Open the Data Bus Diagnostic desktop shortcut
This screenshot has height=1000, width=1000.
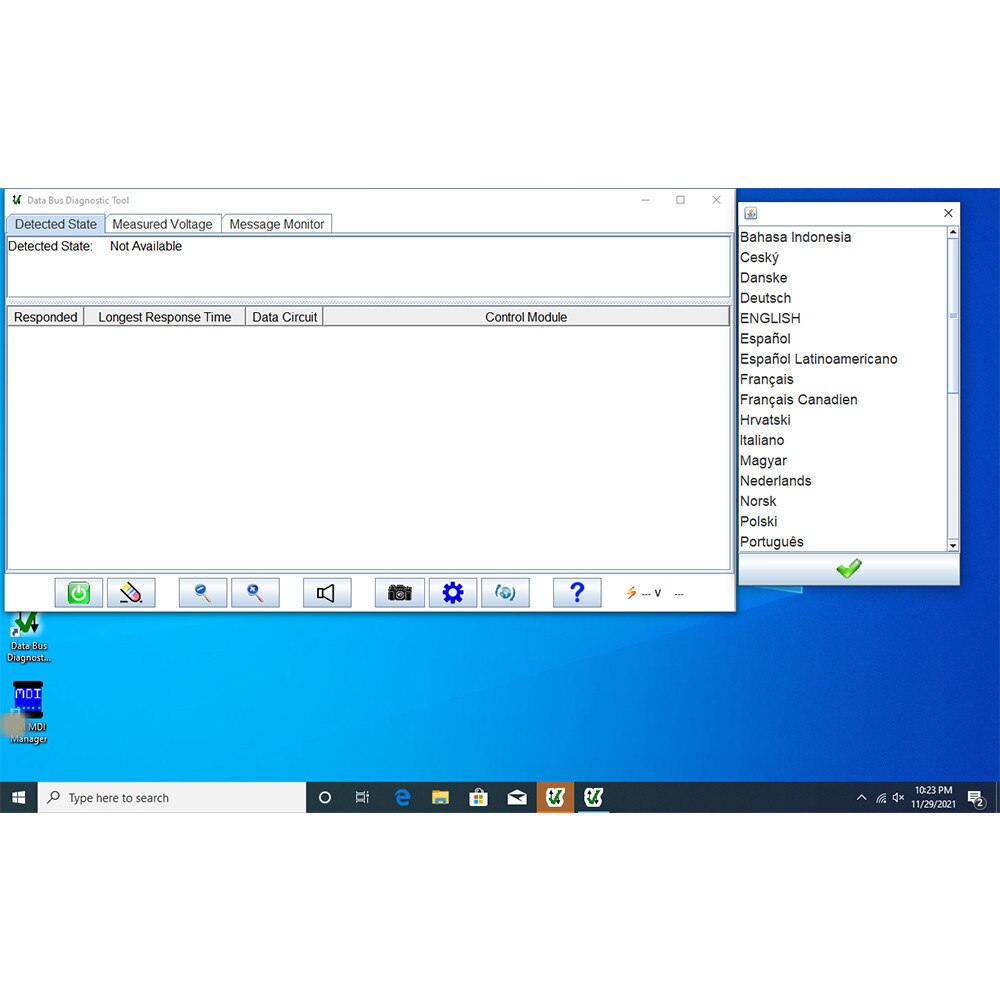click(x=26, y=630)
